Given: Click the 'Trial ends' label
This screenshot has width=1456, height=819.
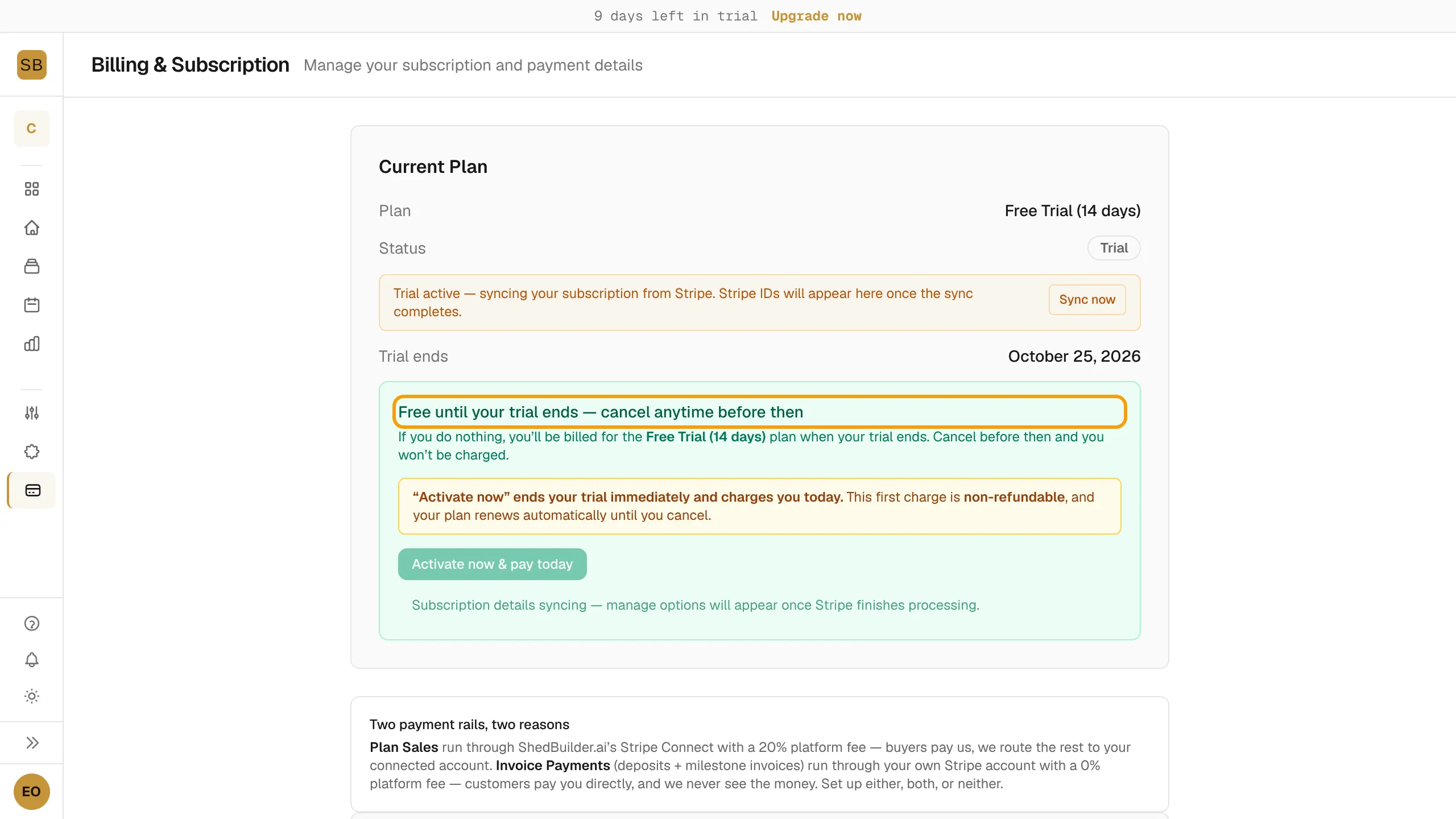Looking at the screenshot, I should (413, 357).
